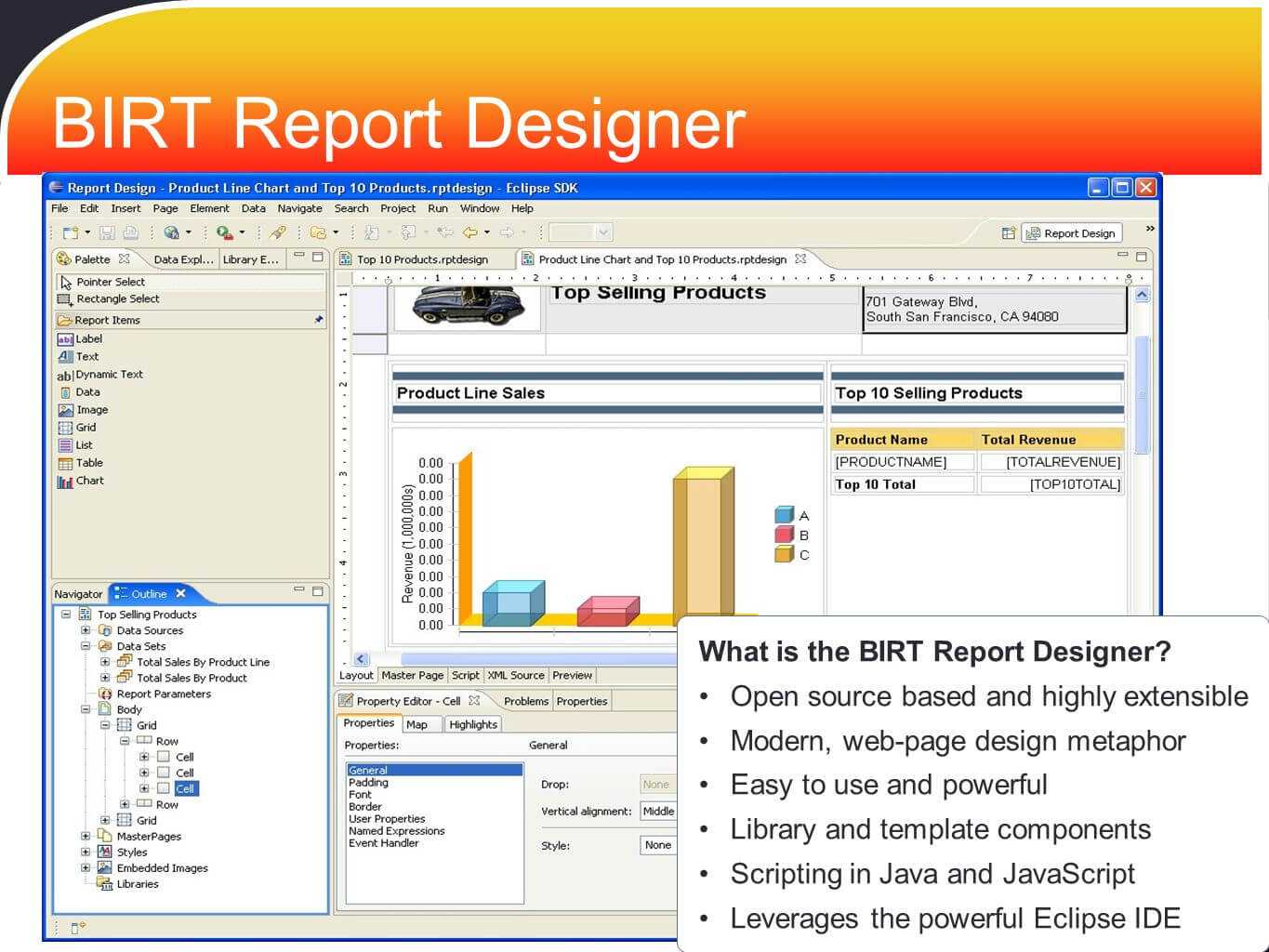Open the Preview editor tab
Image resolution: width=1269 pixels, height=952 pixels.
point(572,676)
